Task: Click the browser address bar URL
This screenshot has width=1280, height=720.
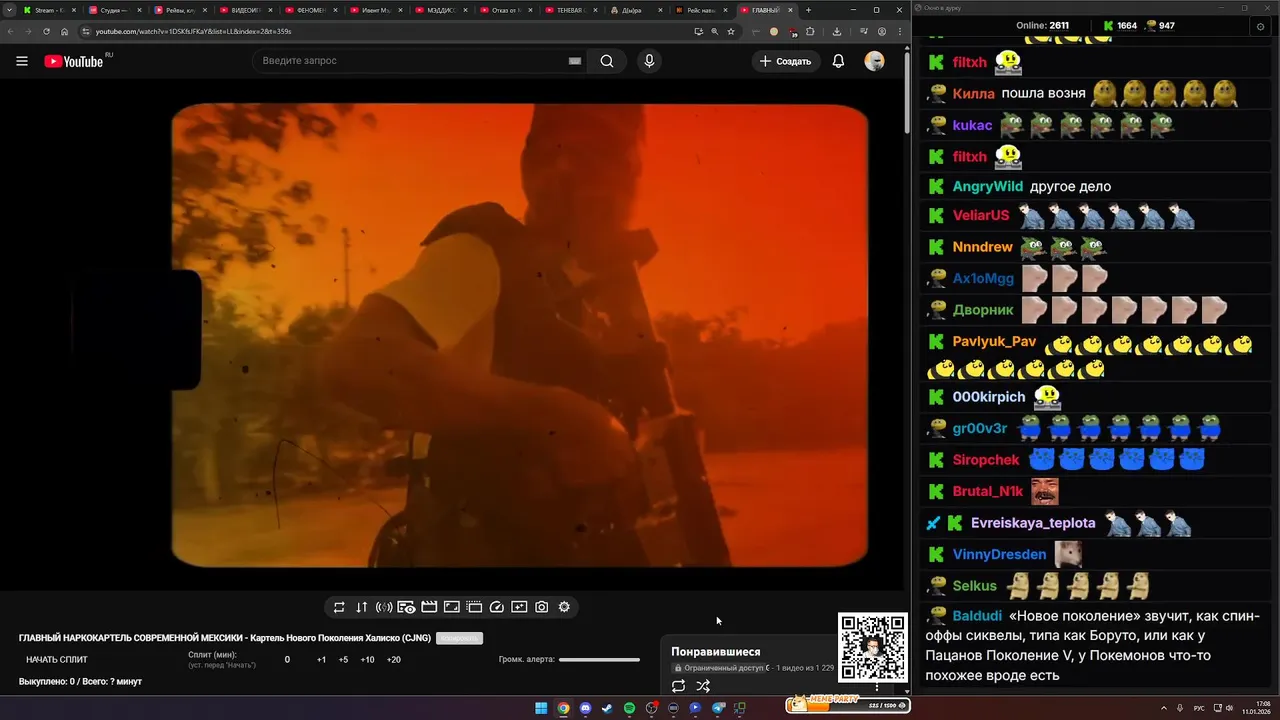Action: (193, 31)
